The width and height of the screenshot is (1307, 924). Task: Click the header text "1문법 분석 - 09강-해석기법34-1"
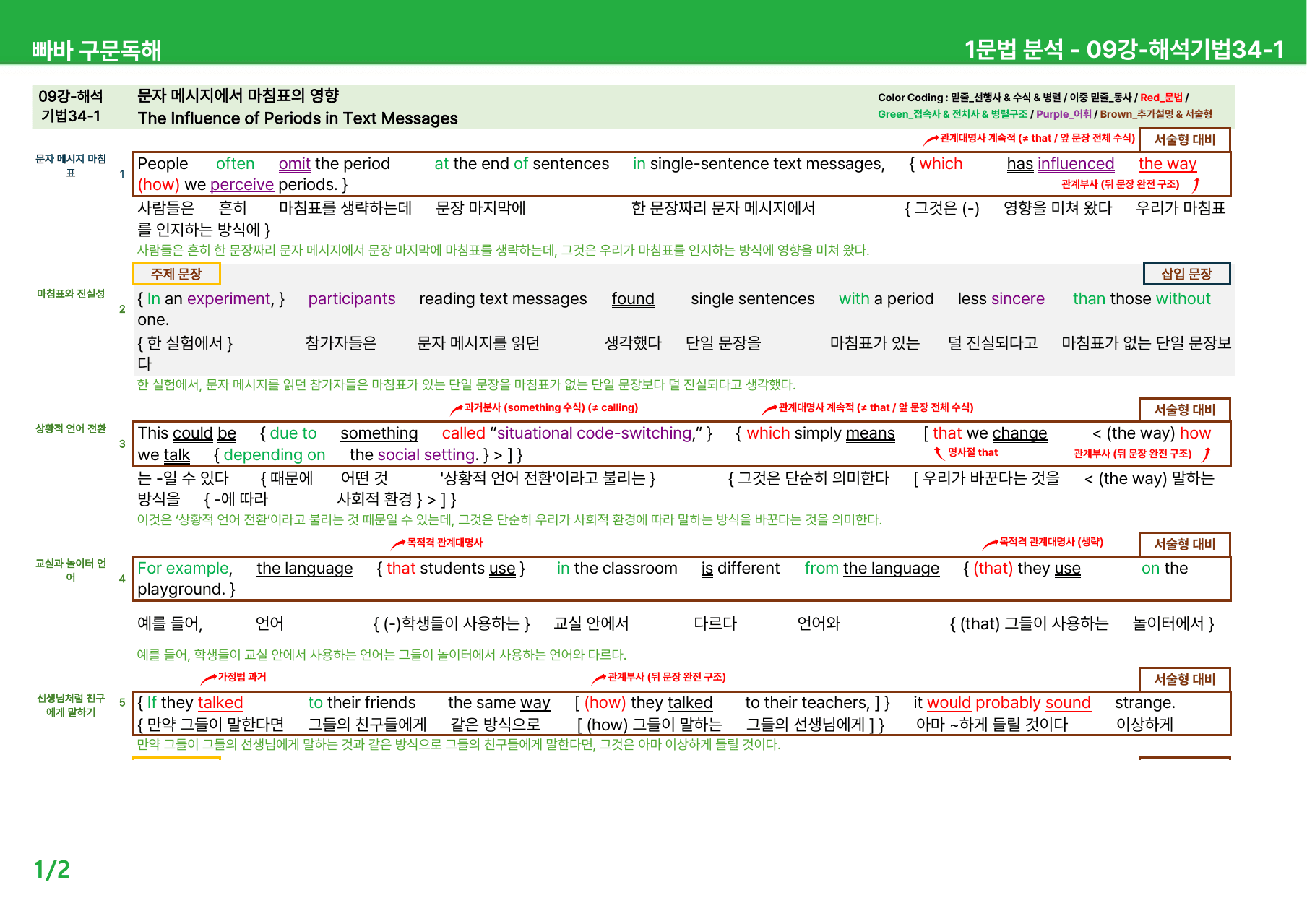click(x=1124, y=49)
